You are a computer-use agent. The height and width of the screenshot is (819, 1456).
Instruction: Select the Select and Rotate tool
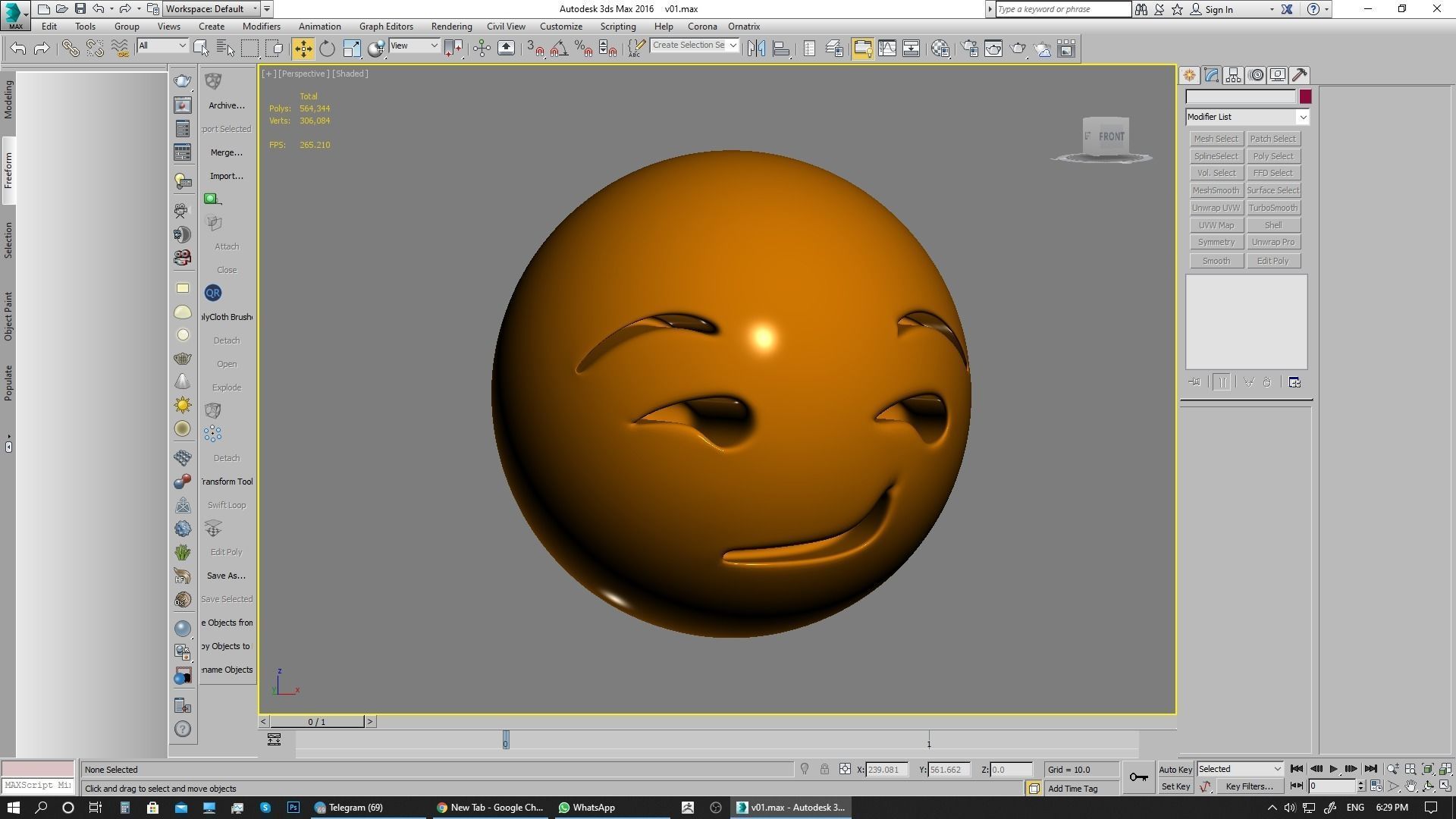327,49
